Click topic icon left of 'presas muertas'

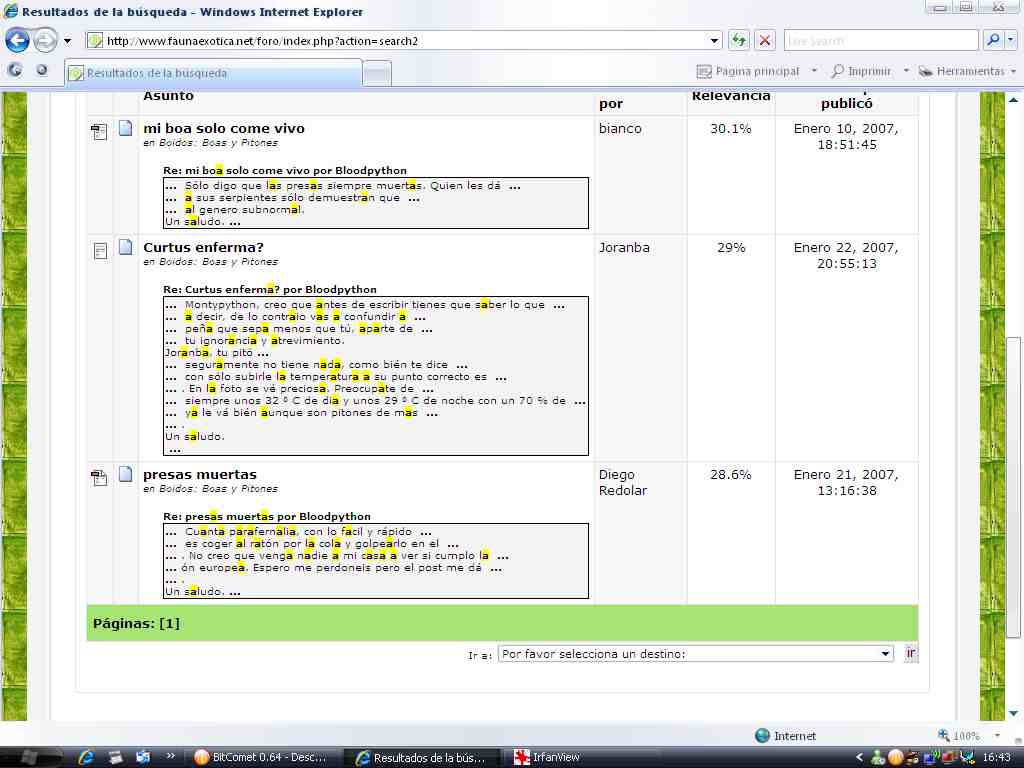tap(99, 477)
